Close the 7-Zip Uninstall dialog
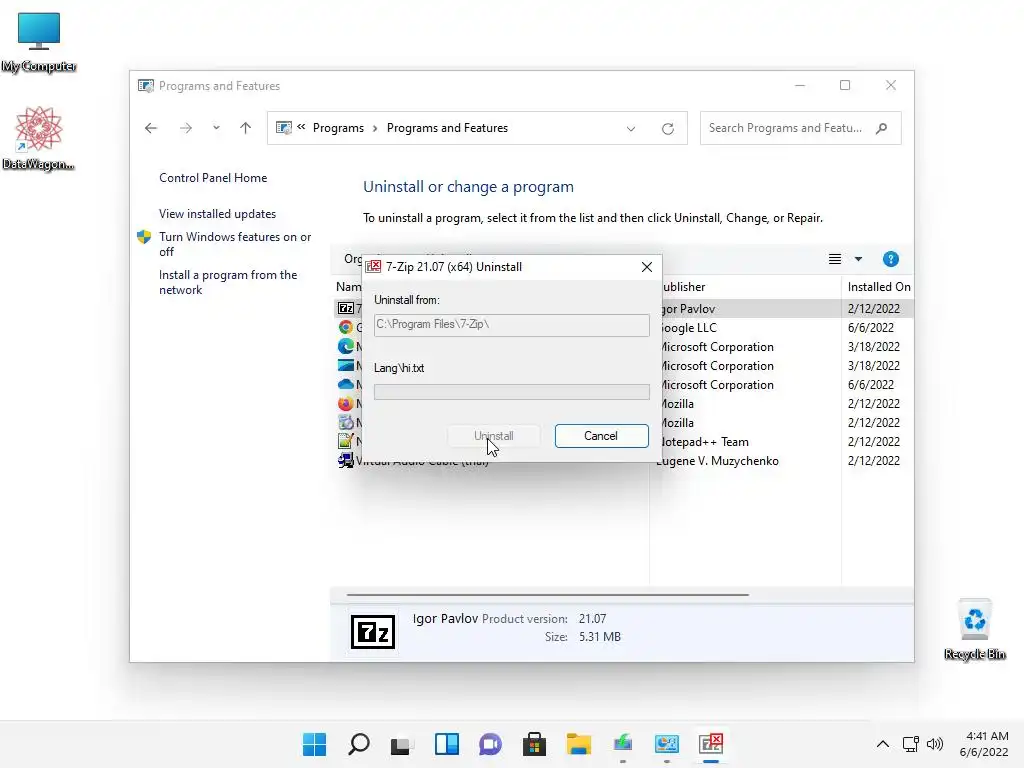This screenshot has width=1024, height=768. 647,267
